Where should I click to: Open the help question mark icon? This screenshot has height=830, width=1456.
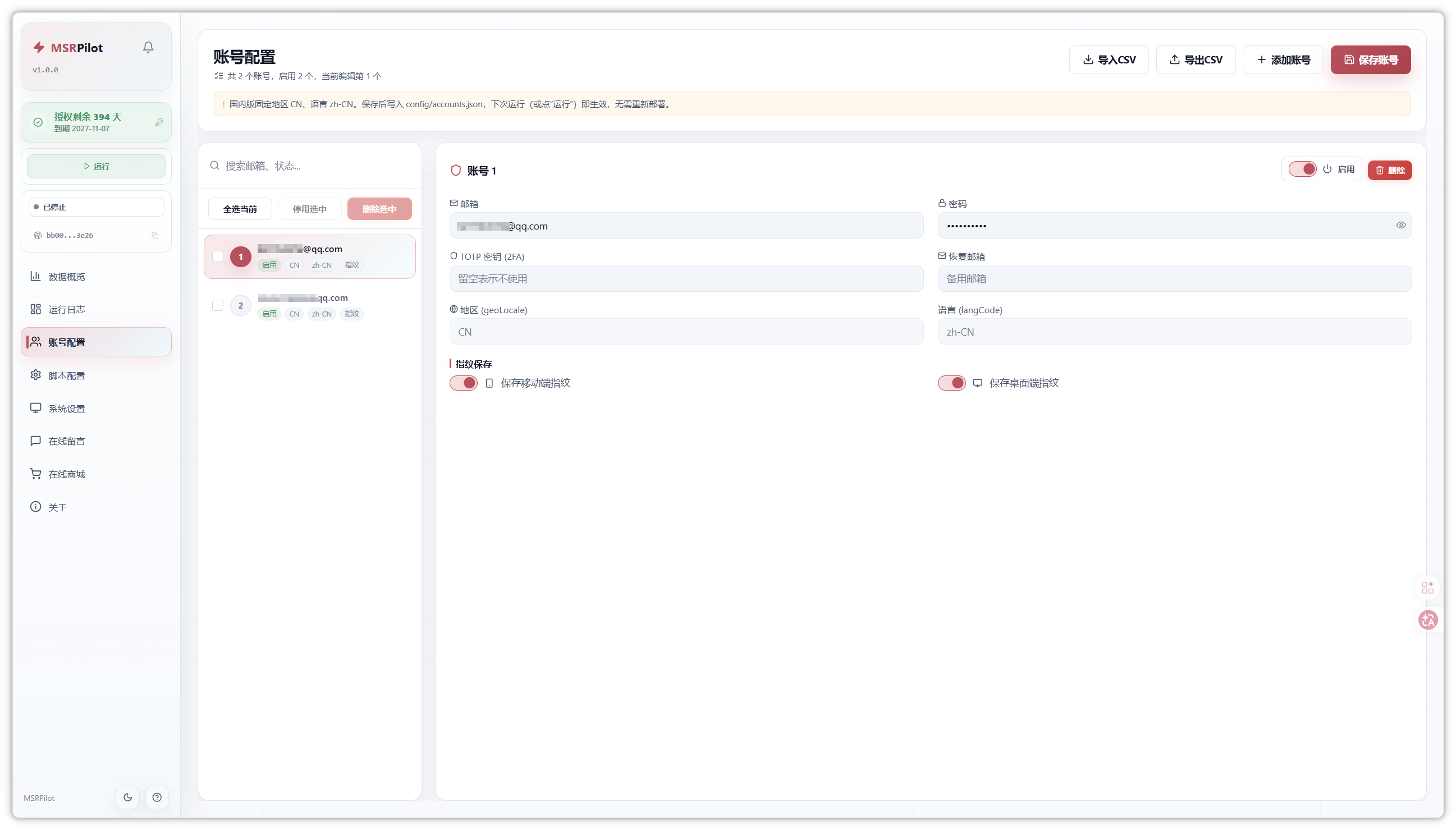(157, 797)
